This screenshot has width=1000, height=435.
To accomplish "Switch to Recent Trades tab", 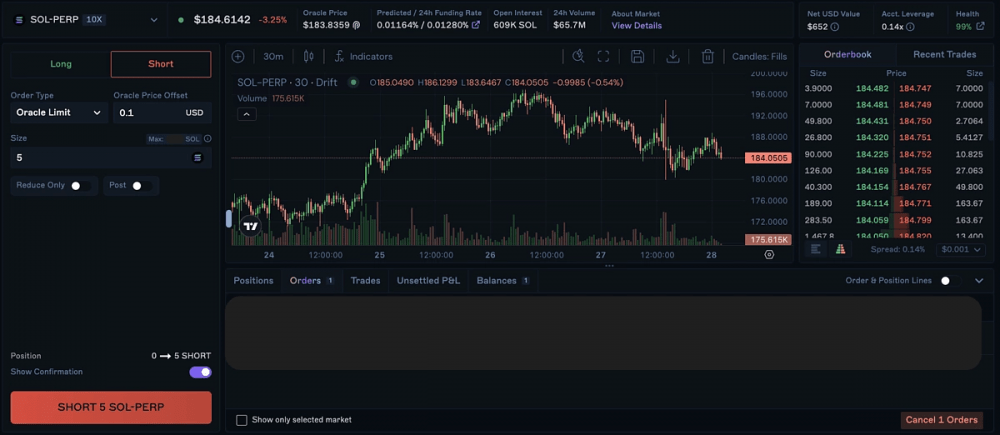I will pyautogui.click(x=945, y=54).
